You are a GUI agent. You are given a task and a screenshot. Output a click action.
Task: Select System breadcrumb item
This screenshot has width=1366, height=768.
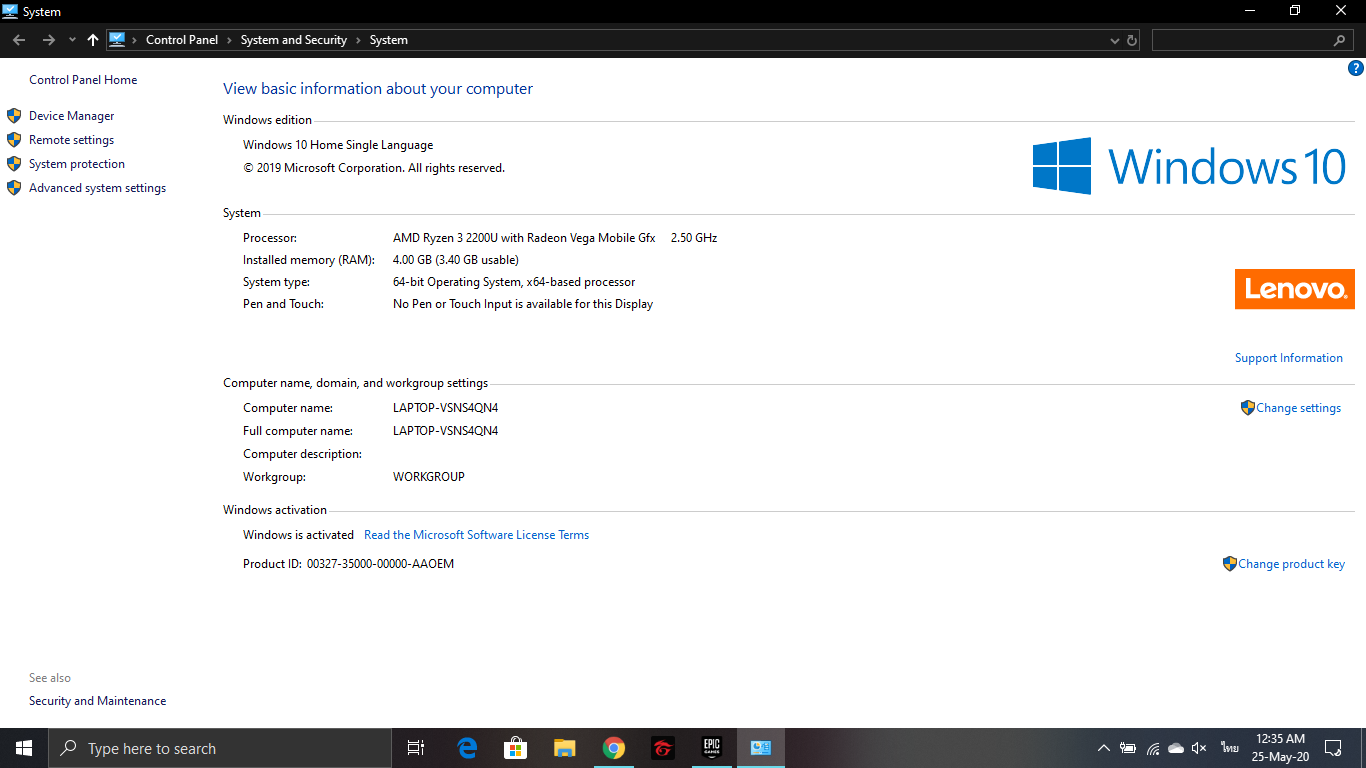point(389,40)
